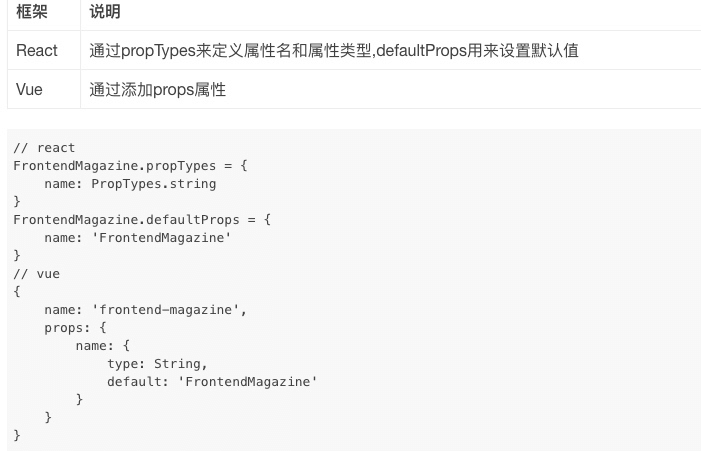The width and height of the screenshot is (701, 451).
Task: Click the type: String line
Action: point(157,364)
